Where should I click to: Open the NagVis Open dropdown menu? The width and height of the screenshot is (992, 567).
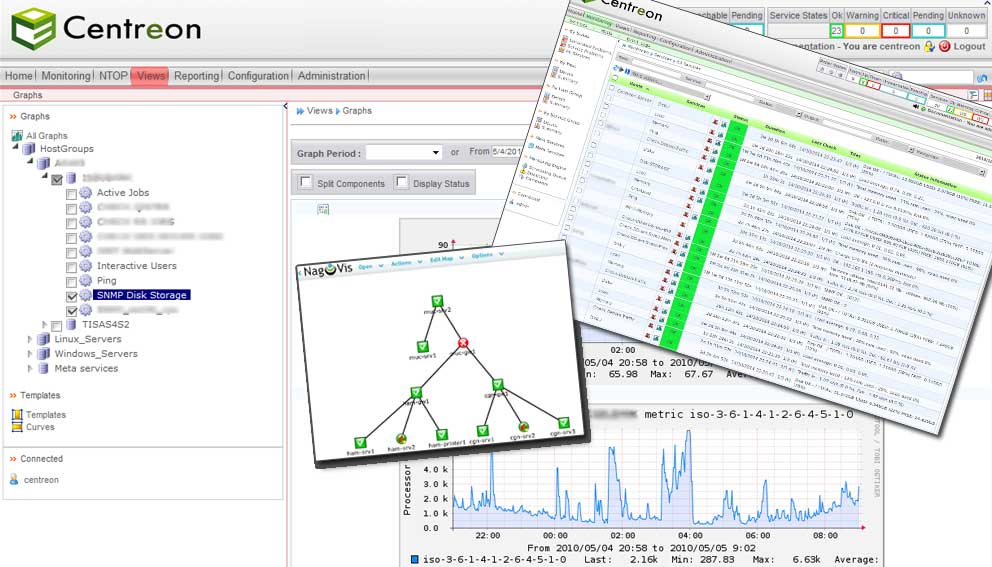tap(371, 266)
